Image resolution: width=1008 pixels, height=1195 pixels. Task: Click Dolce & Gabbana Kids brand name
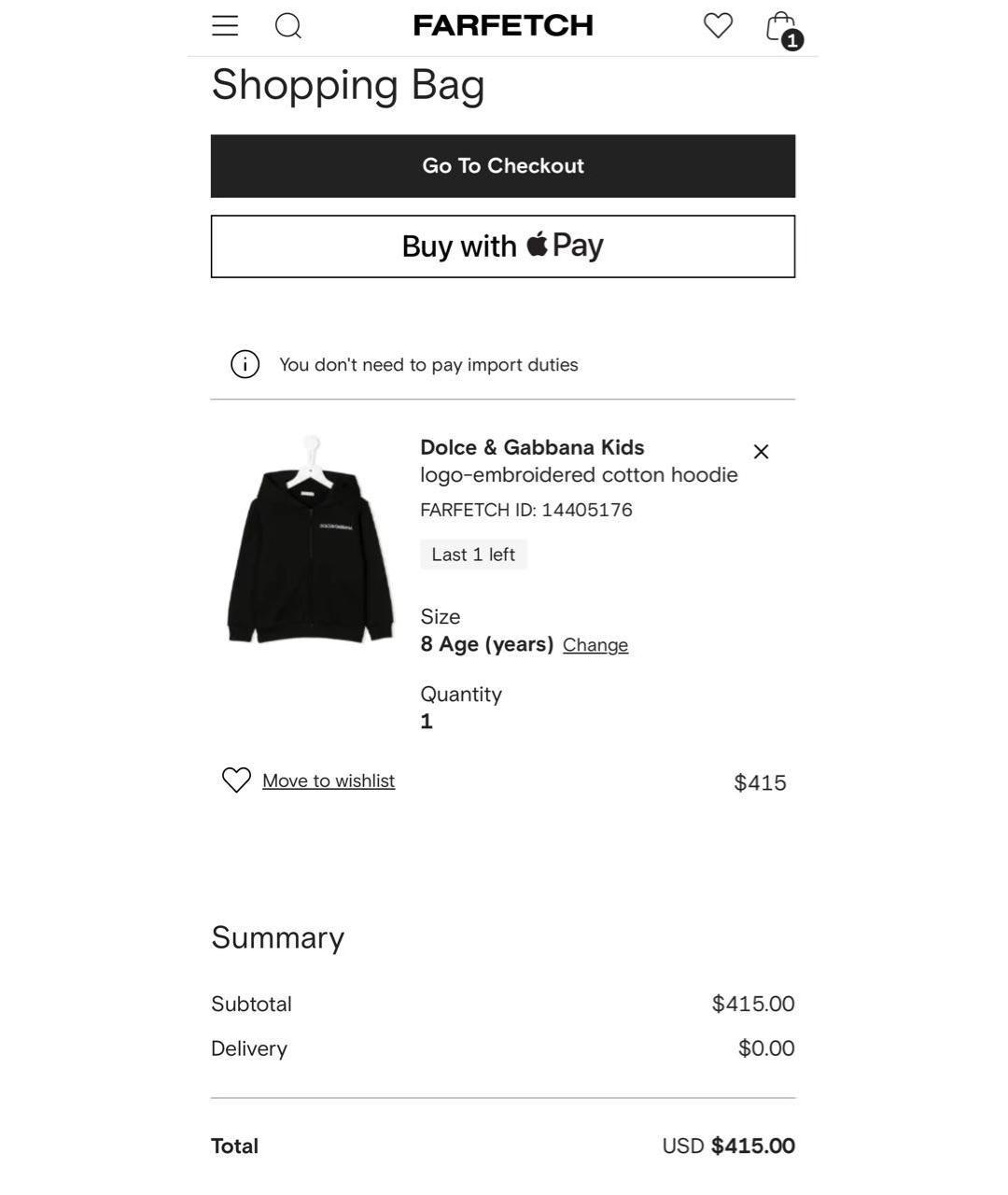tap(532, 447)
